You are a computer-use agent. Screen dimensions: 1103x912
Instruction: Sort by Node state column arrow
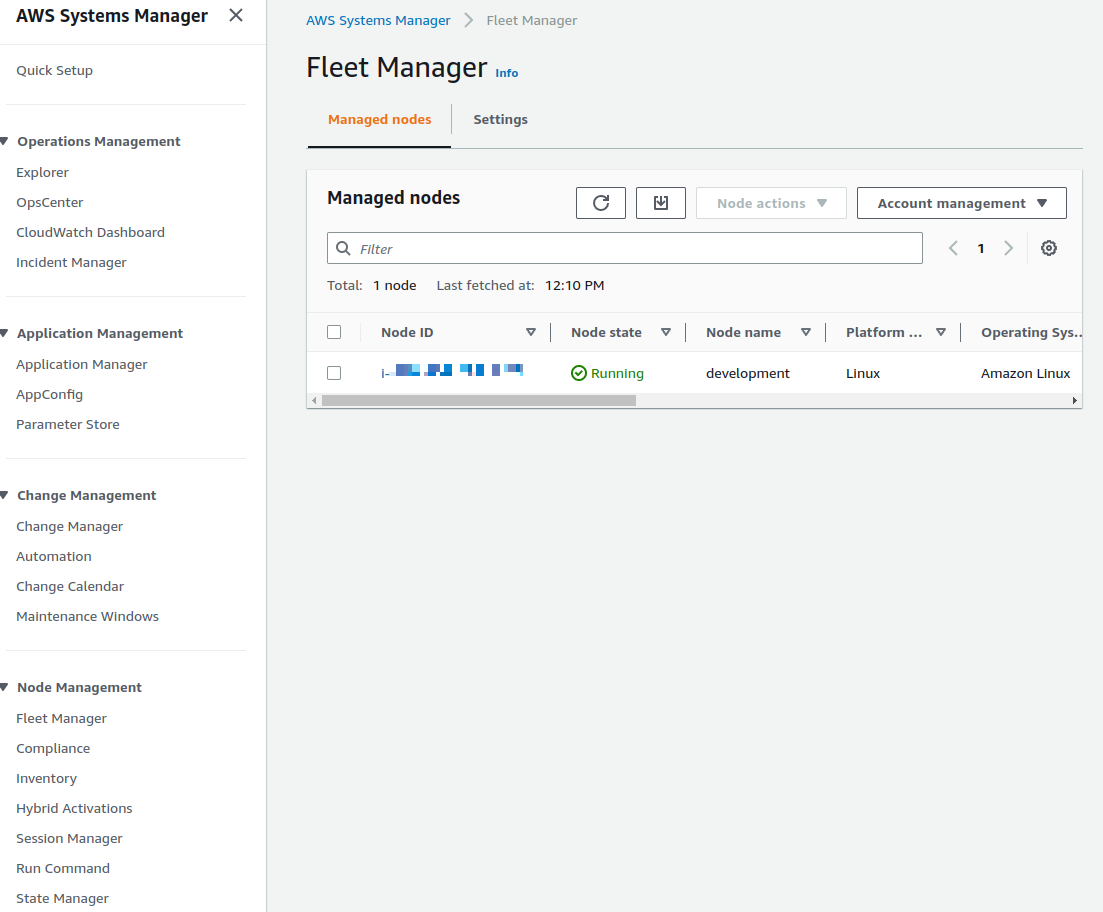(x=665, y=332)
